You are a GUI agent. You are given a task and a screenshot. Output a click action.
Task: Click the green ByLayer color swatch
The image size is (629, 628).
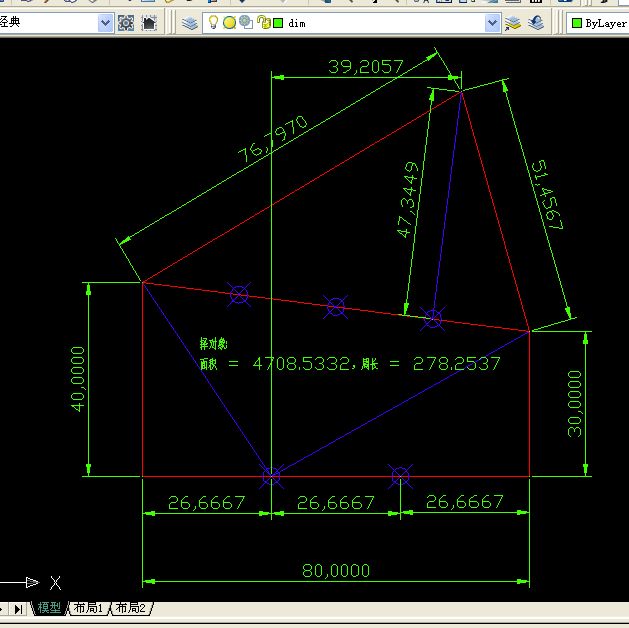pos(576,23)
